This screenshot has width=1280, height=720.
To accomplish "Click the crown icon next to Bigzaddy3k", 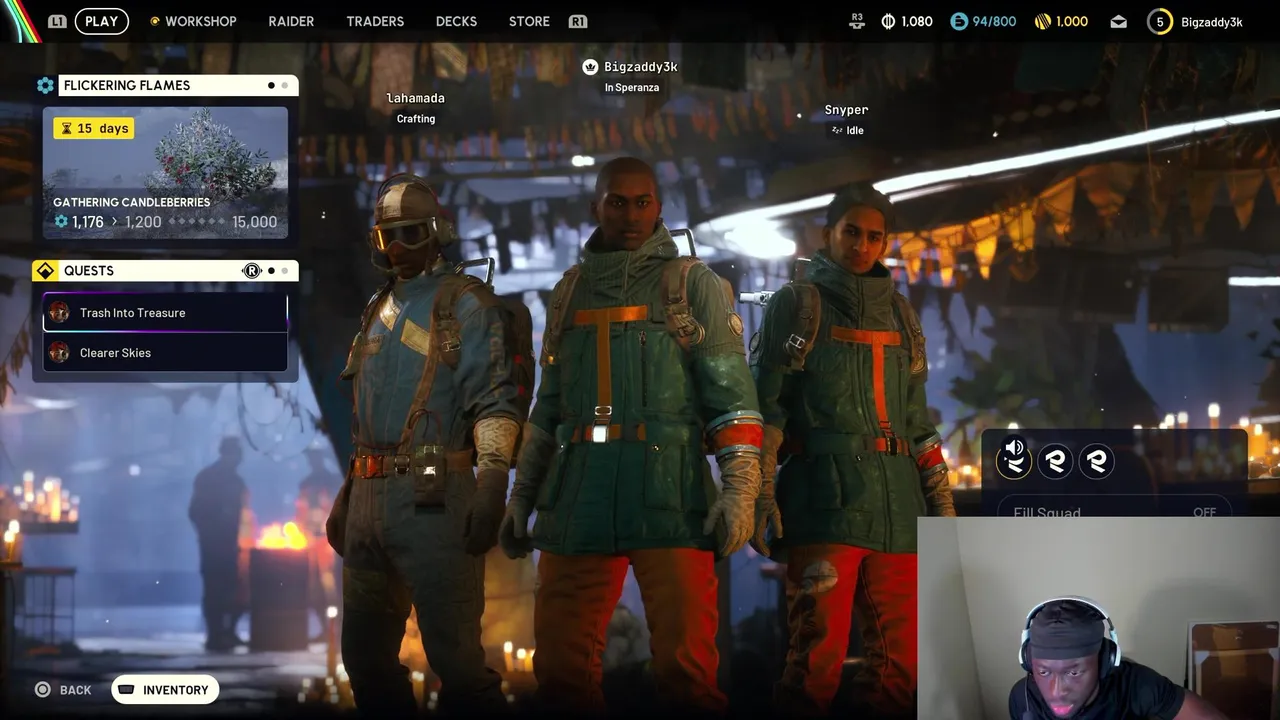I will (x=590, y=67).
